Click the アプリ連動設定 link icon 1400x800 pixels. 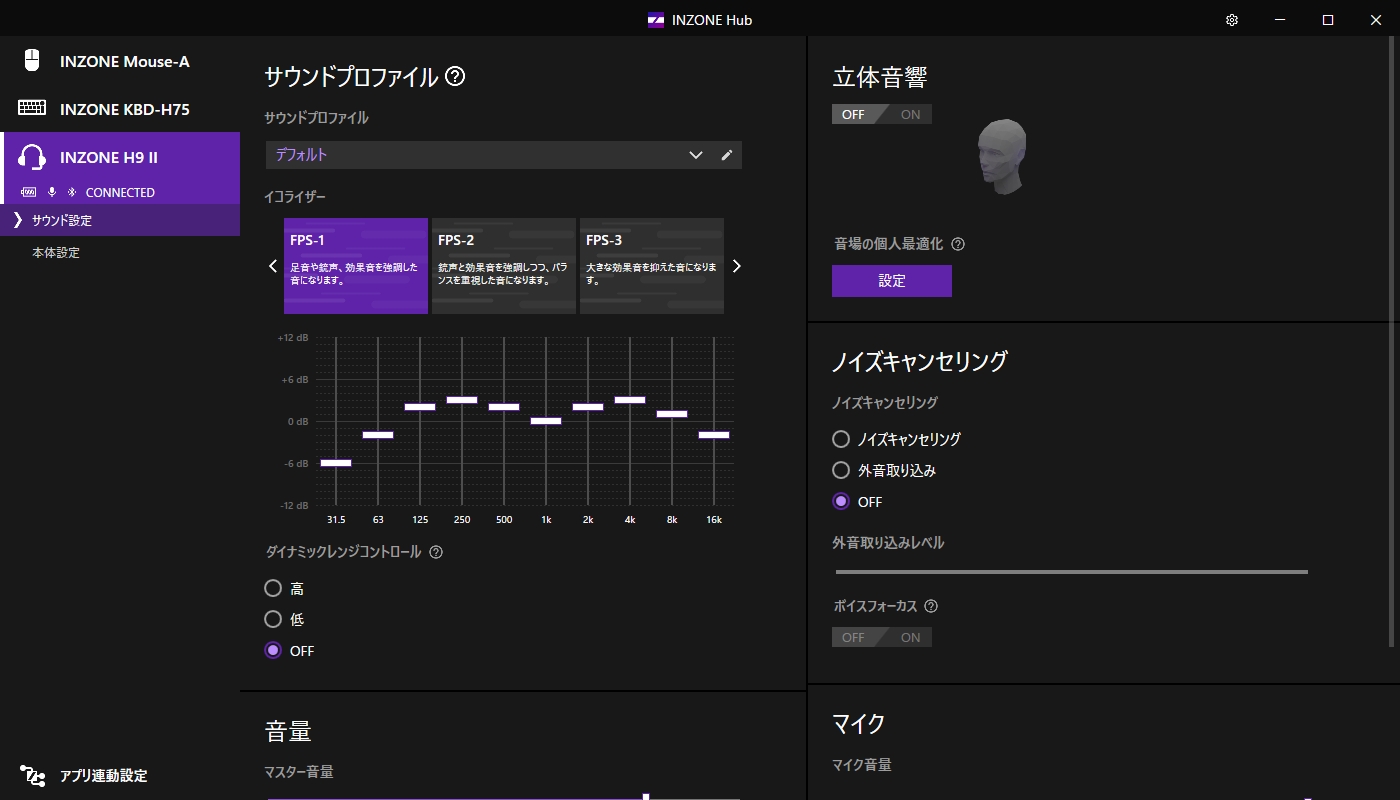click(x=32, y=775)
